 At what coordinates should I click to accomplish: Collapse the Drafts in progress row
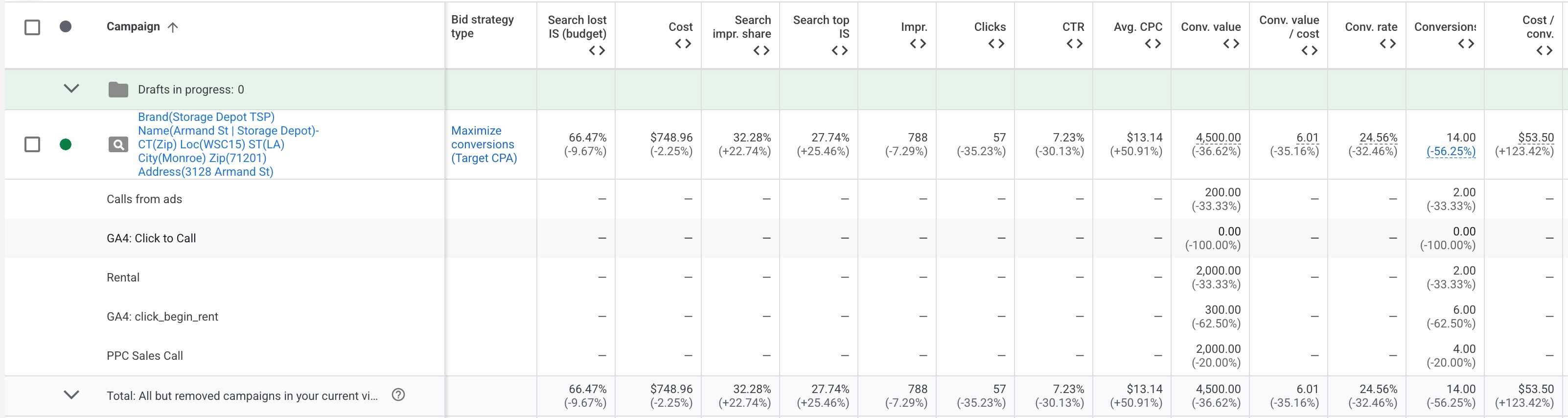pos(71,89)
